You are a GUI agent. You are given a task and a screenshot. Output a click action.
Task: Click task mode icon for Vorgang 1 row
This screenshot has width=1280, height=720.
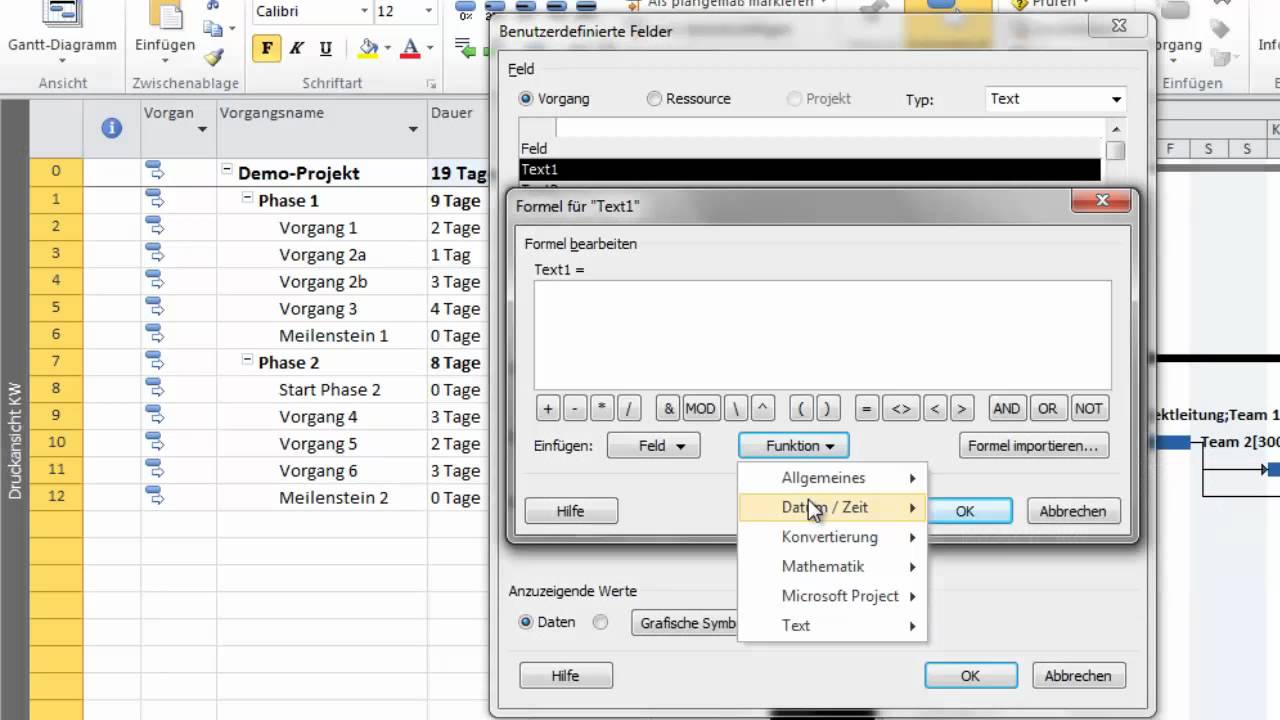[x=154, y=227]
